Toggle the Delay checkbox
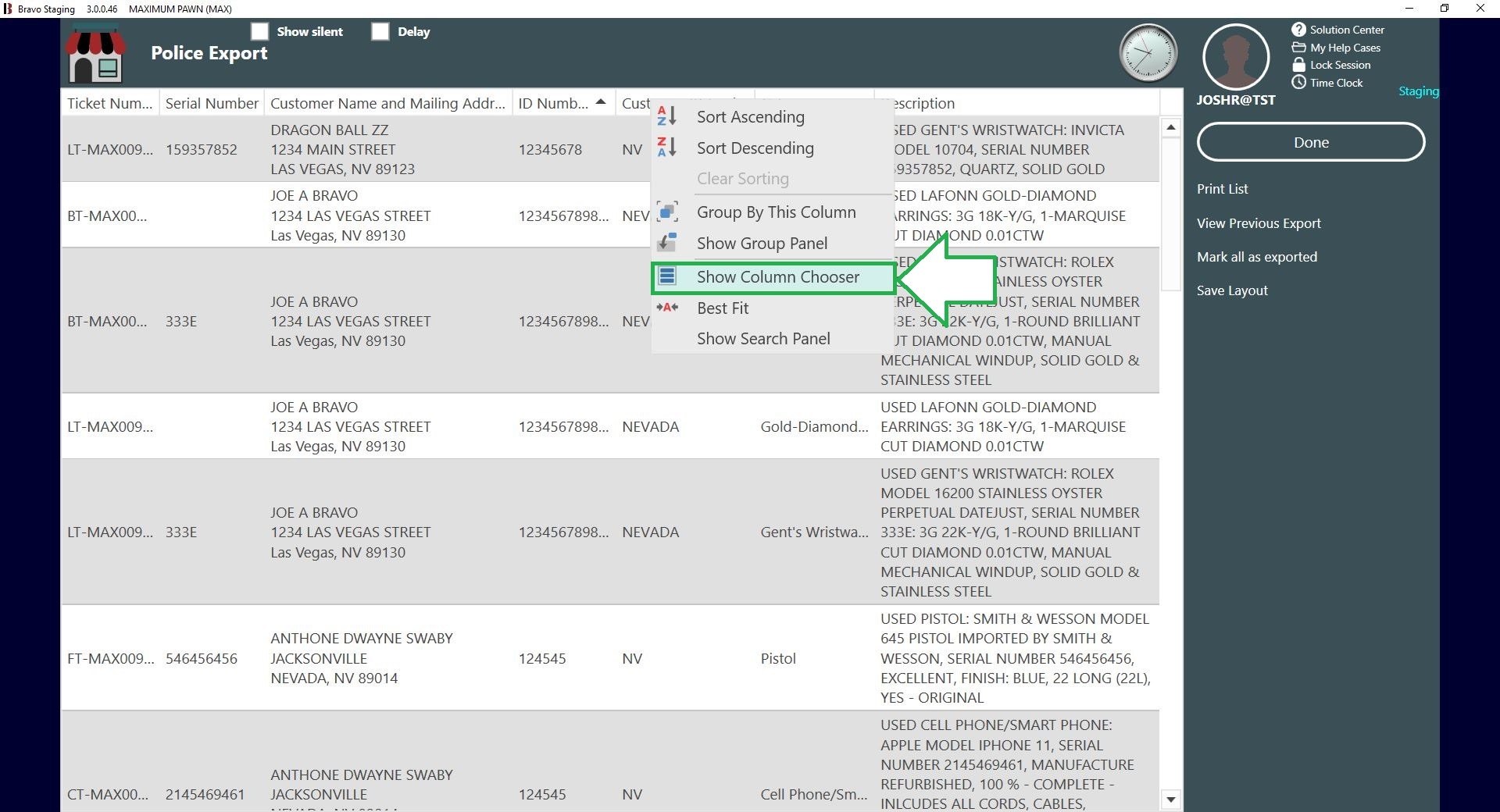1500x812 pixels. point(380,31)
